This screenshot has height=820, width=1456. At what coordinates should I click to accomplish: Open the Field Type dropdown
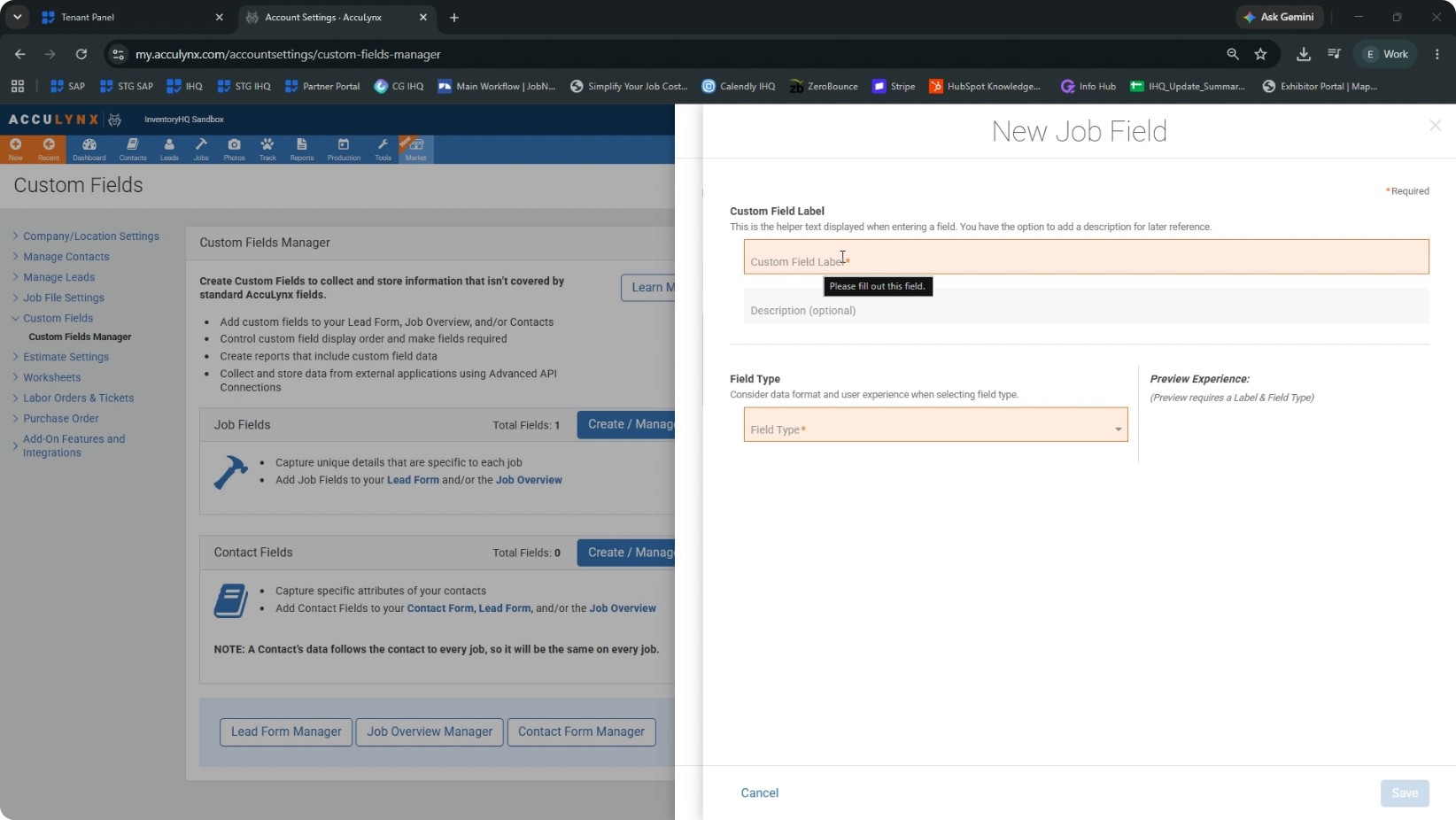click(x=935, y=424)
